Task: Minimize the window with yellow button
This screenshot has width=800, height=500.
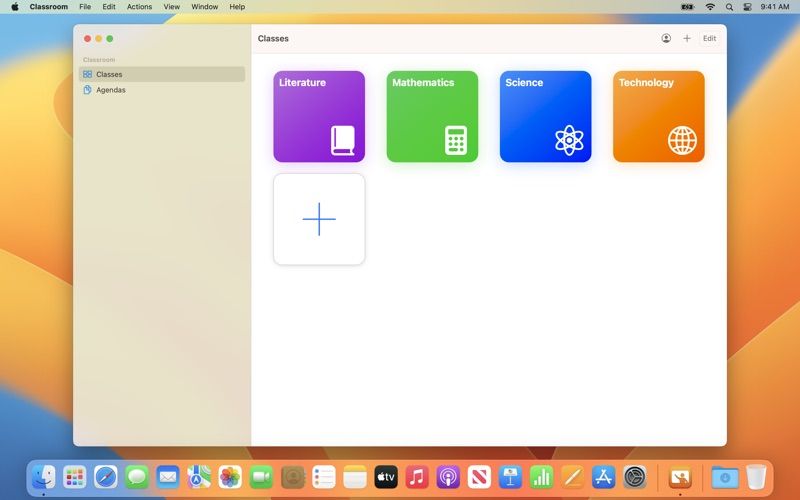Action: 98,39
